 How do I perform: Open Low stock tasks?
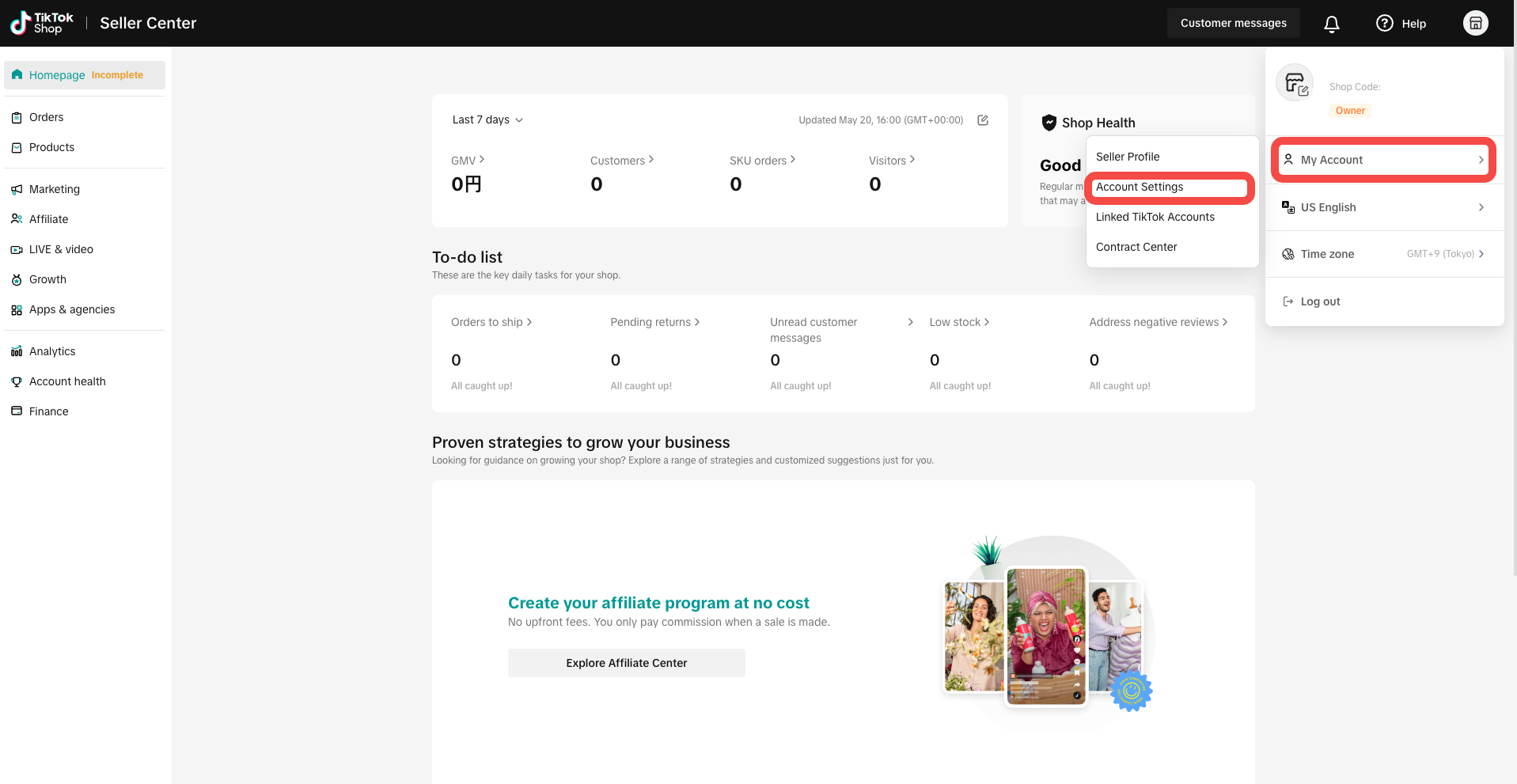pyautogui.click(x=959, y=322)
